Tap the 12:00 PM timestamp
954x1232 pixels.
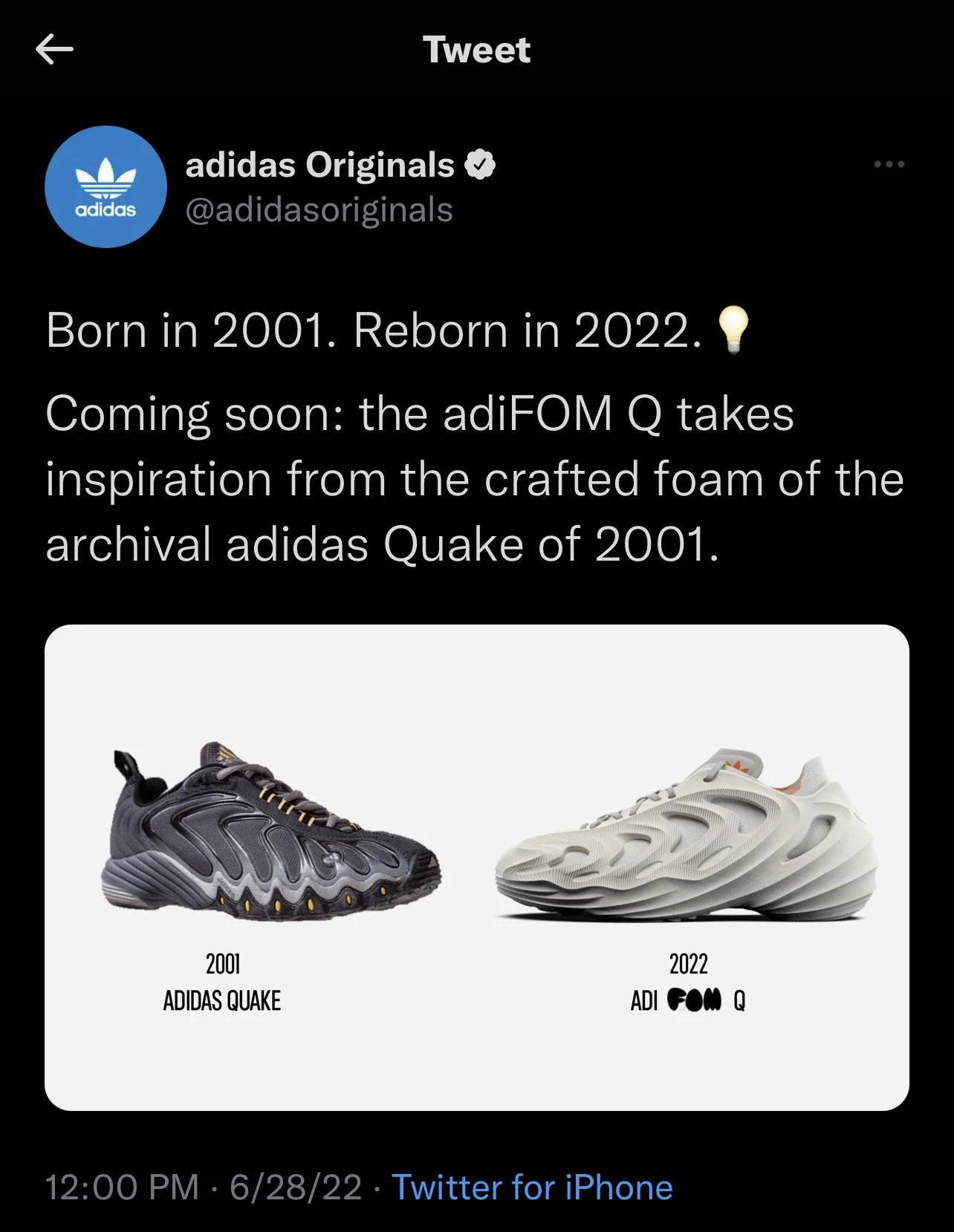point(123,1187)
